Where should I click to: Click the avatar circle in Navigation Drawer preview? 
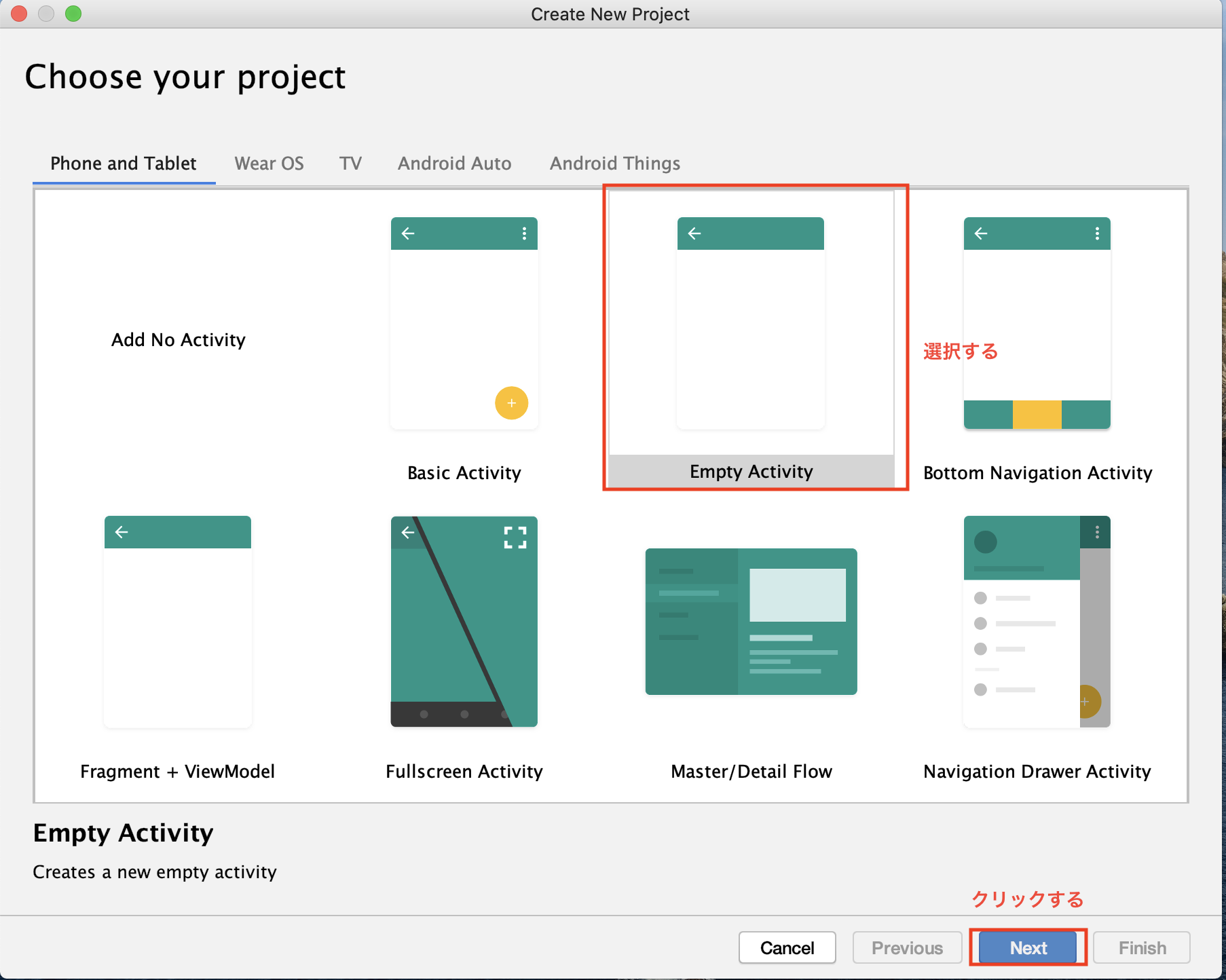click(986, 542)
